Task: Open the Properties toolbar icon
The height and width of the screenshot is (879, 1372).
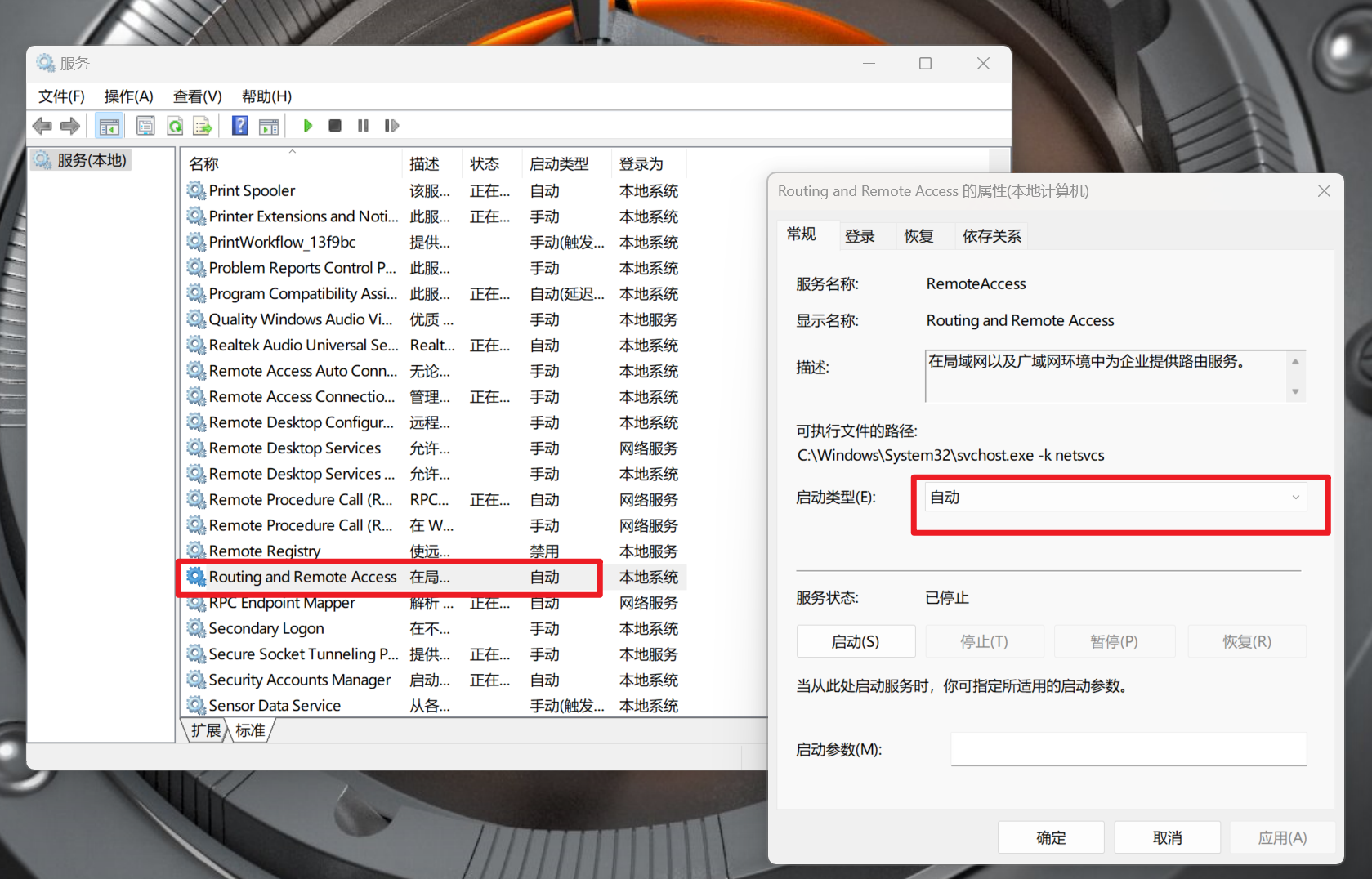Action: click(x=145, y=126)
